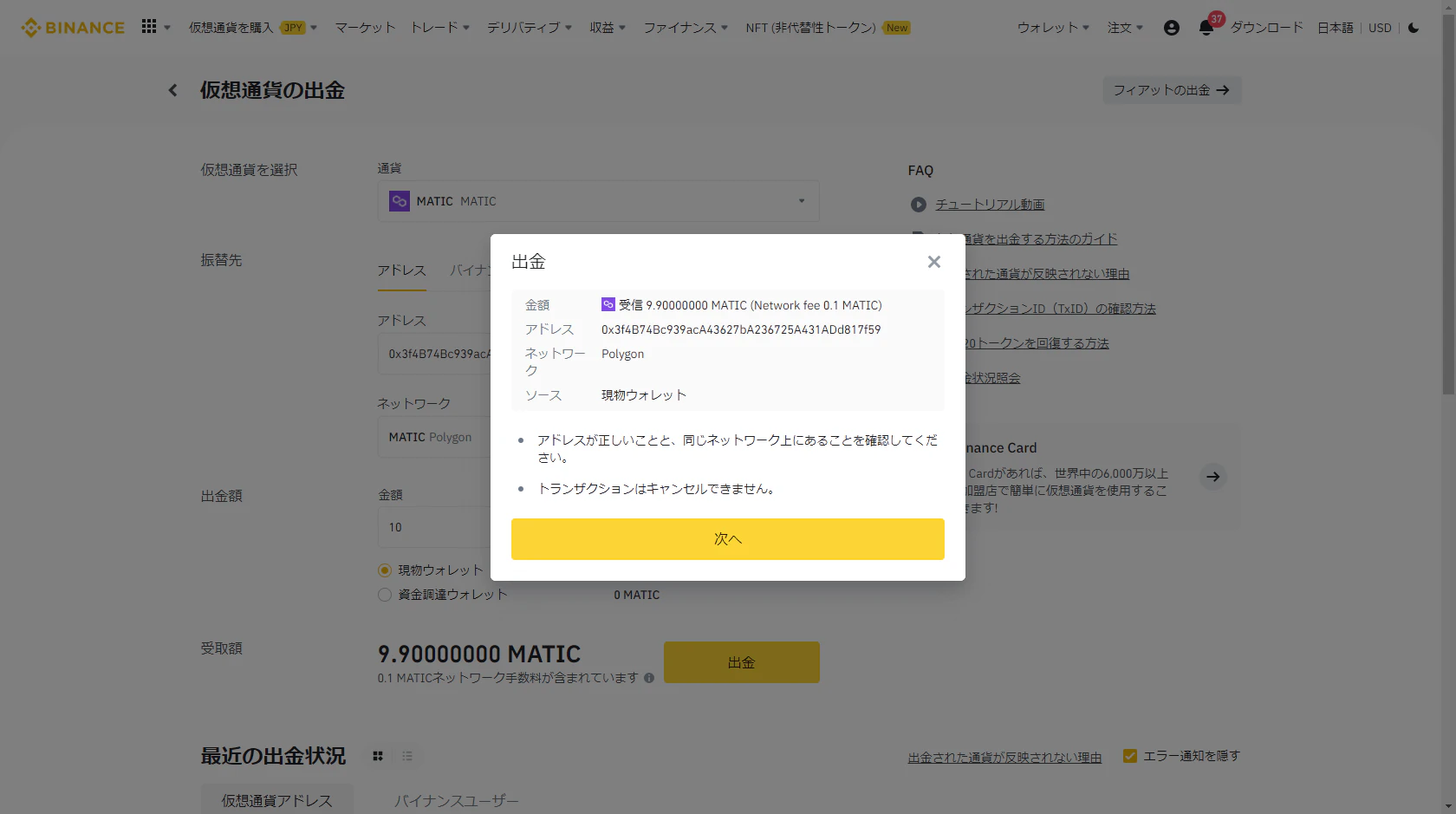1456x814 pixels.
Task: Open the マーケット menu item
Action: click(365, 28)
